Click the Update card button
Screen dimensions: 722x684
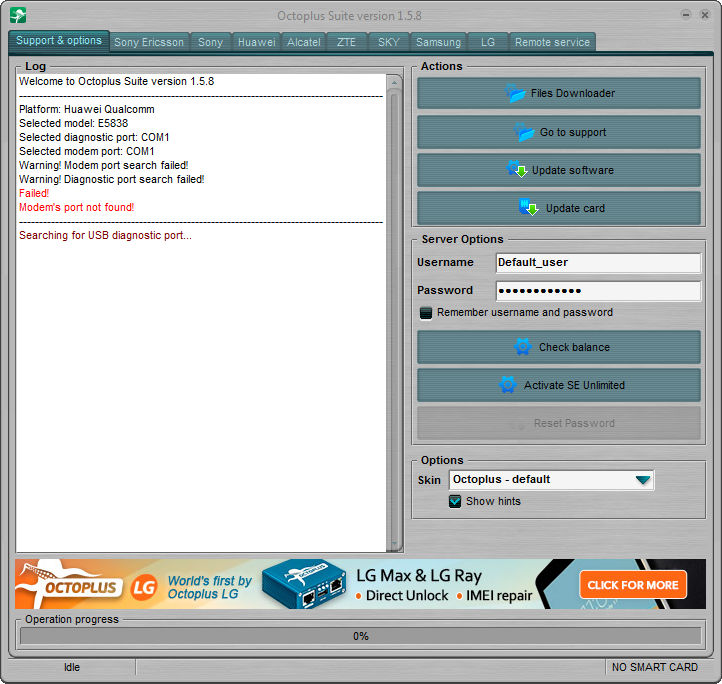(x=559, y=208)
